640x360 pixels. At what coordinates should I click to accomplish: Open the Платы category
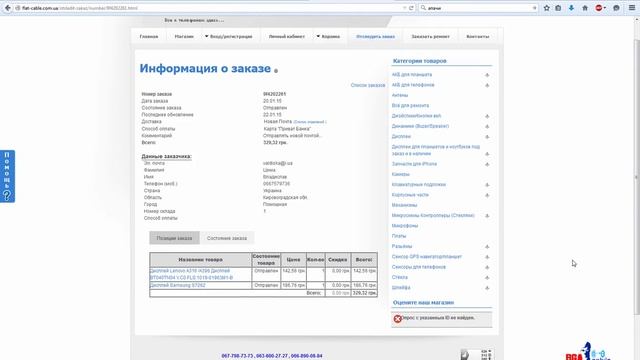[x=399, y=236]
